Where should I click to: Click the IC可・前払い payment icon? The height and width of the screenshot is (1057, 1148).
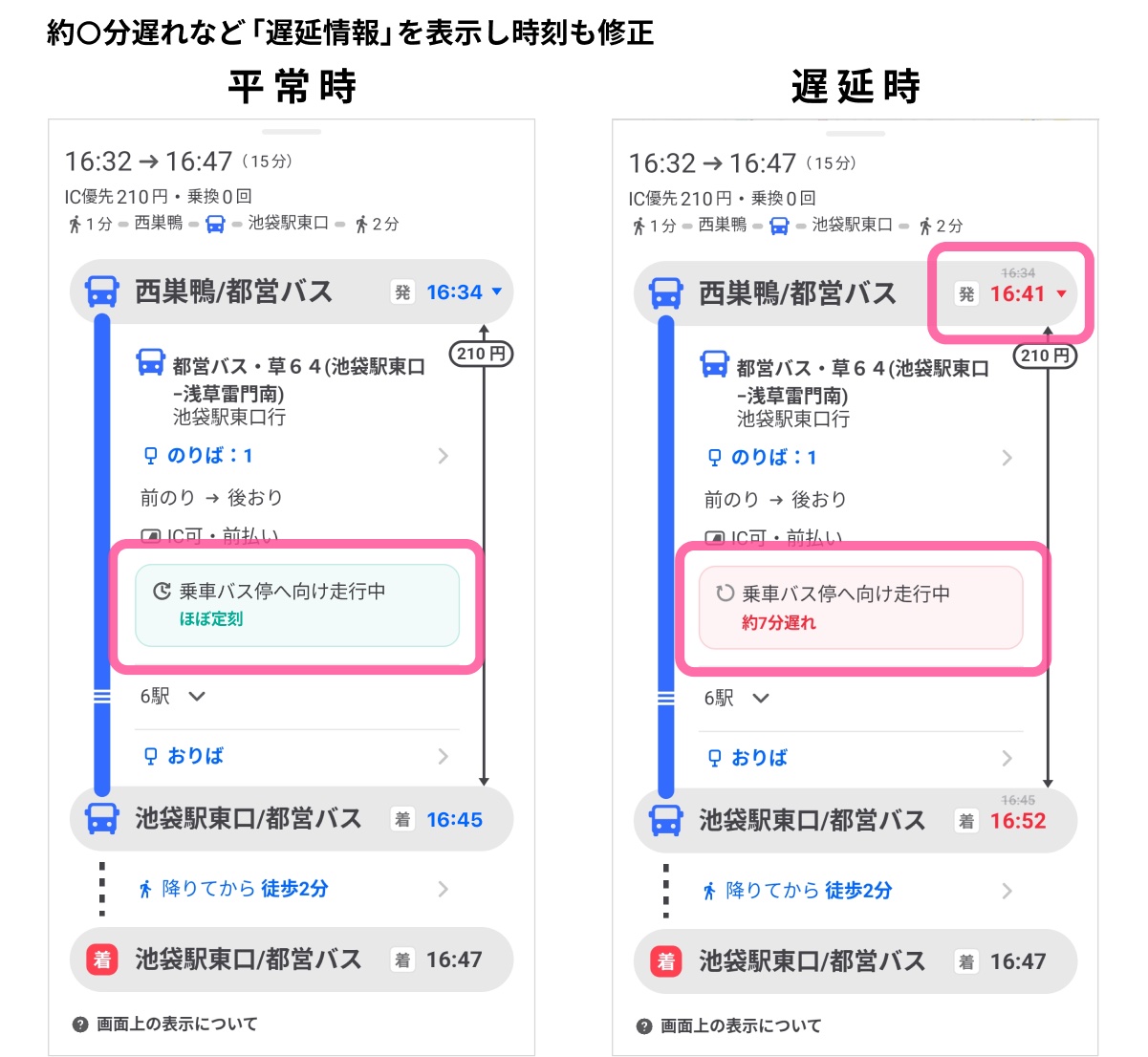click(x=151, y=536)
